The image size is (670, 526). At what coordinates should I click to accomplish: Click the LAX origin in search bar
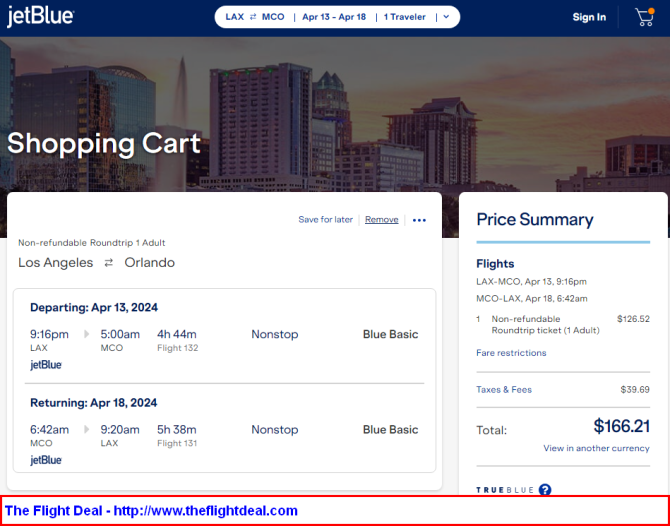[235, 17]
